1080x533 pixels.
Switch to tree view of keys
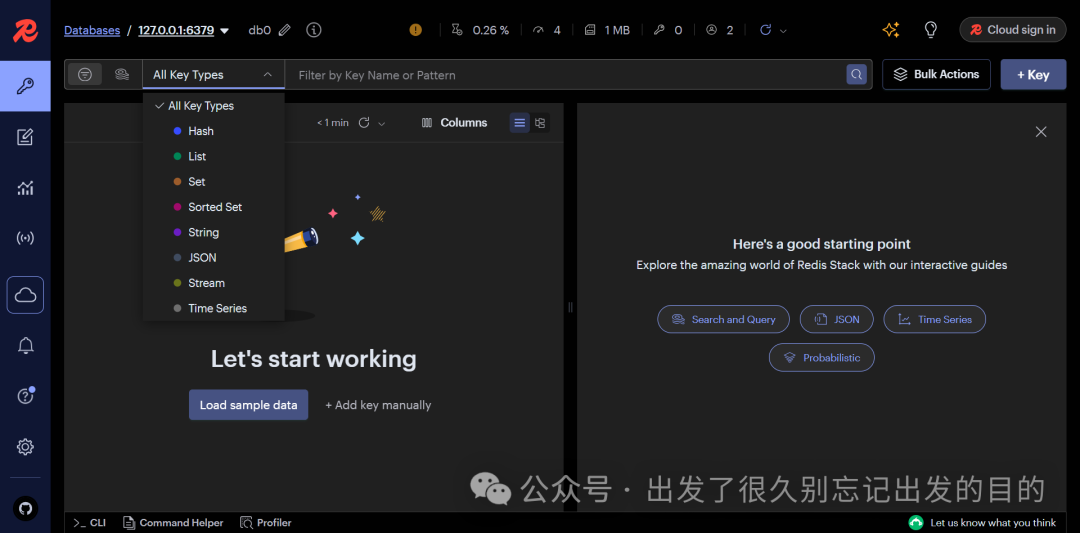click(x=540, y=123)
